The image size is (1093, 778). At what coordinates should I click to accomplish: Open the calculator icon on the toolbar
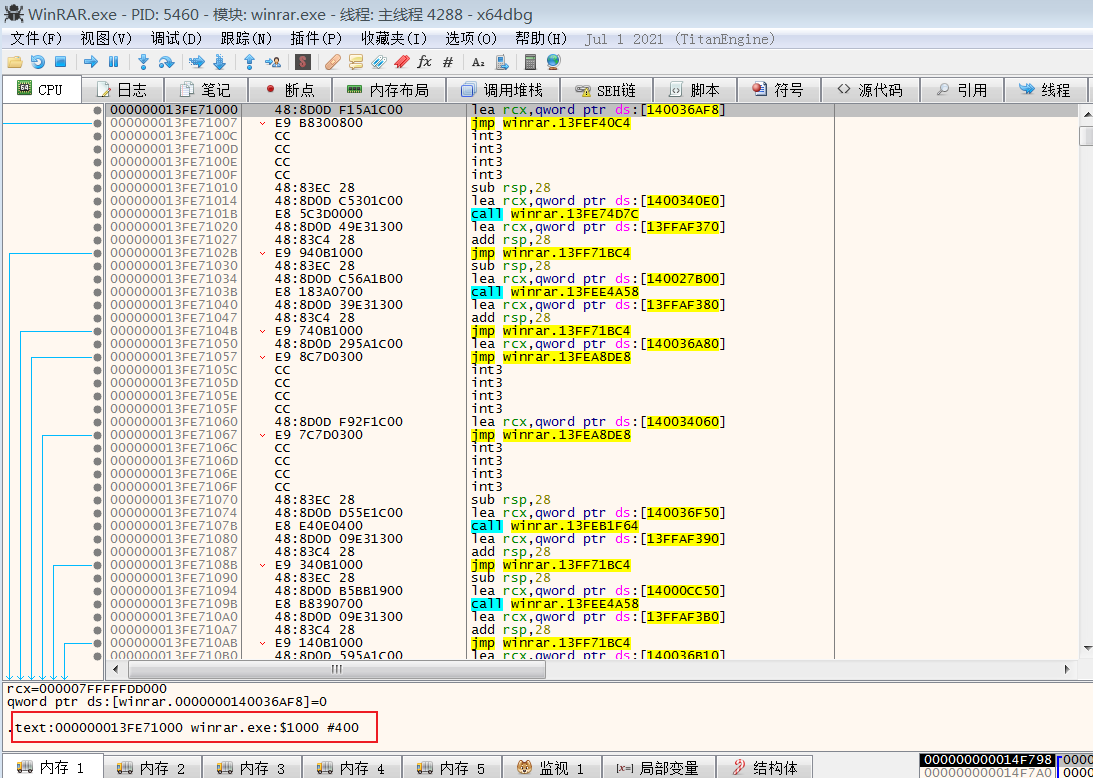(x=528, y=61)
